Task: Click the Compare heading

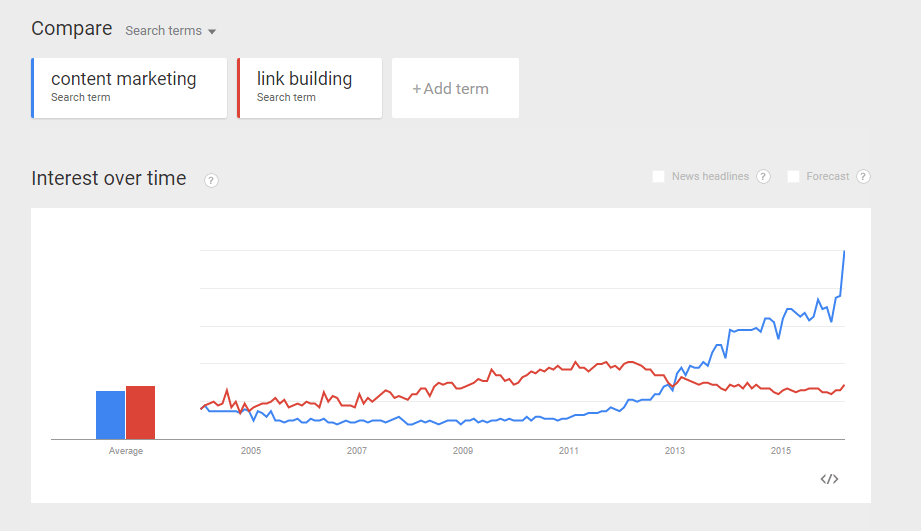Action: point(72,28)
